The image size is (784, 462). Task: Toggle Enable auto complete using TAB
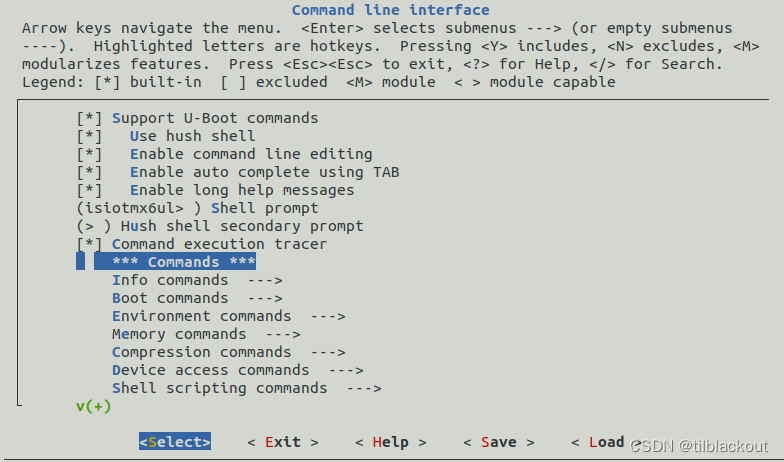pos(90,172)
